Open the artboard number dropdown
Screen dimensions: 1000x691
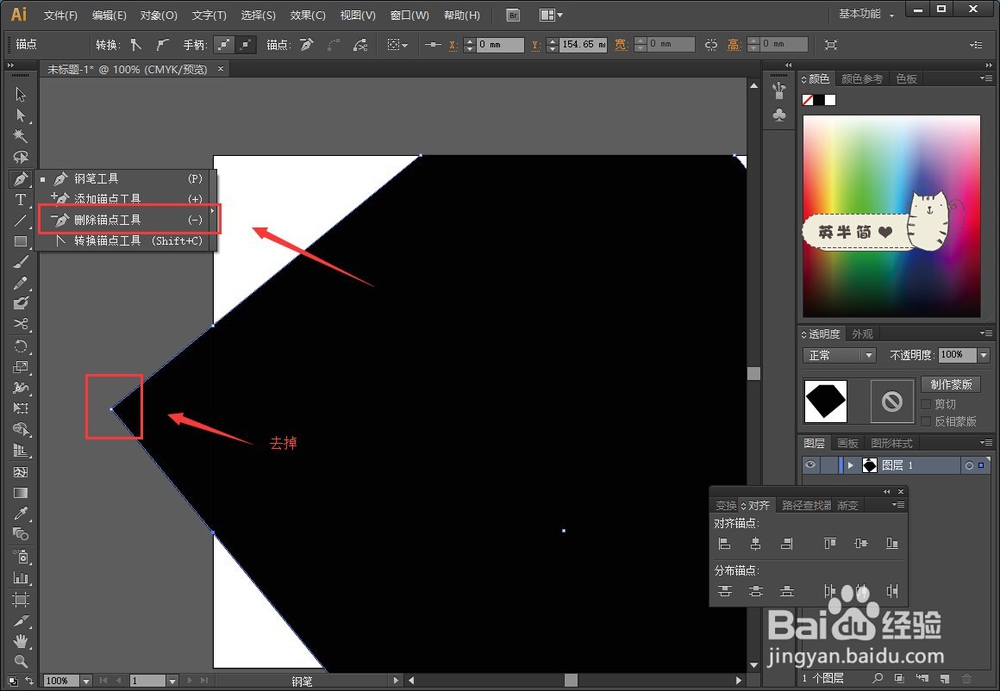point(172,681)
